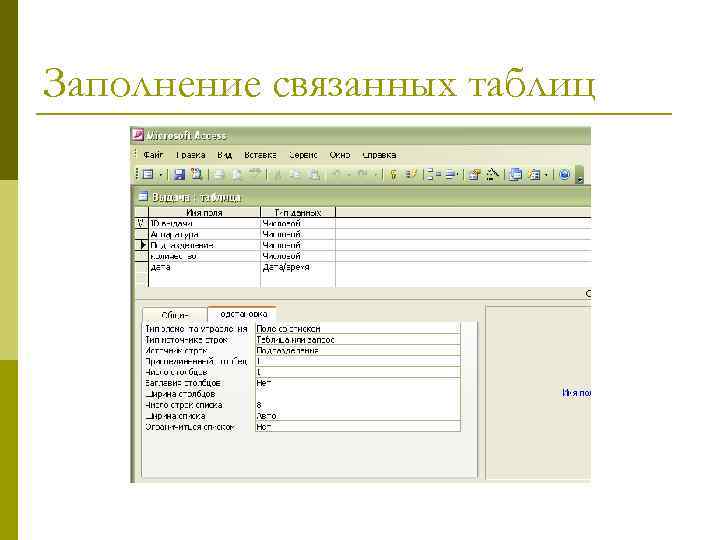Click the Ширина списка value Авто
The width and height of the screenshot is (720, 540).
pos(357,416)
